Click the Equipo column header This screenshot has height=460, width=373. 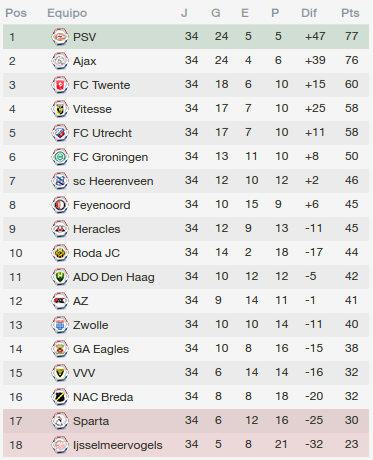pos(67,13)
